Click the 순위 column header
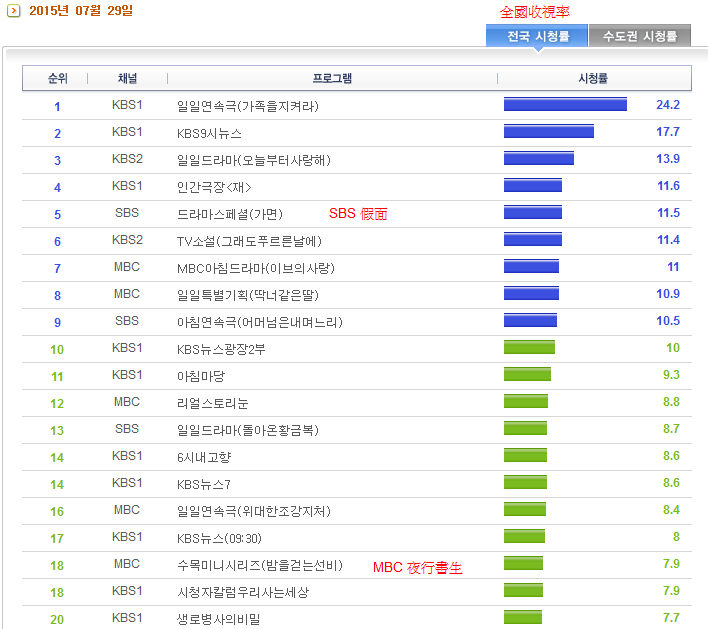The width and height of the screenshot is (708, 629). [57, 79]
